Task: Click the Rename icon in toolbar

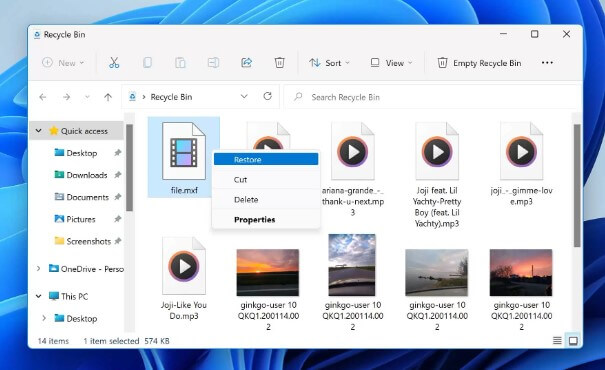Action: tap(213, 63)
